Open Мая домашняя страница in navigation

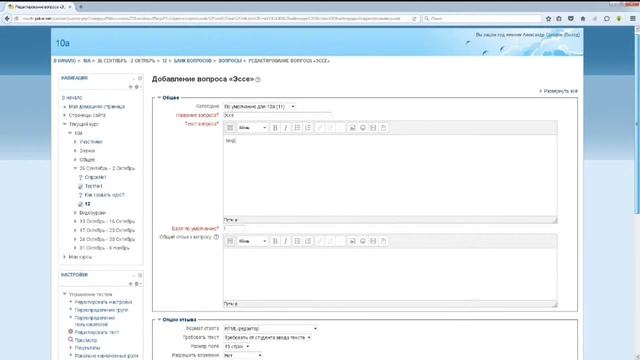(97, 107)
